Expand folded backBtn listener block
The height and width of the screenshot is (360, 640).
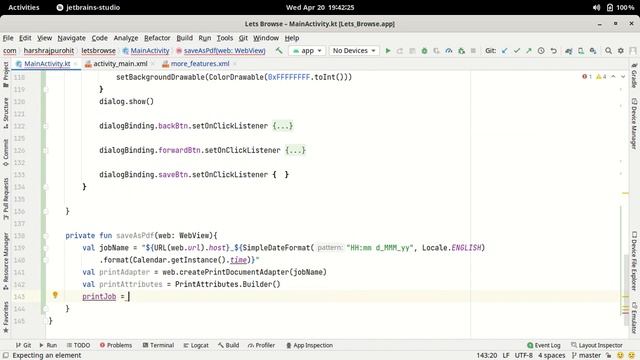coord(282,126)
